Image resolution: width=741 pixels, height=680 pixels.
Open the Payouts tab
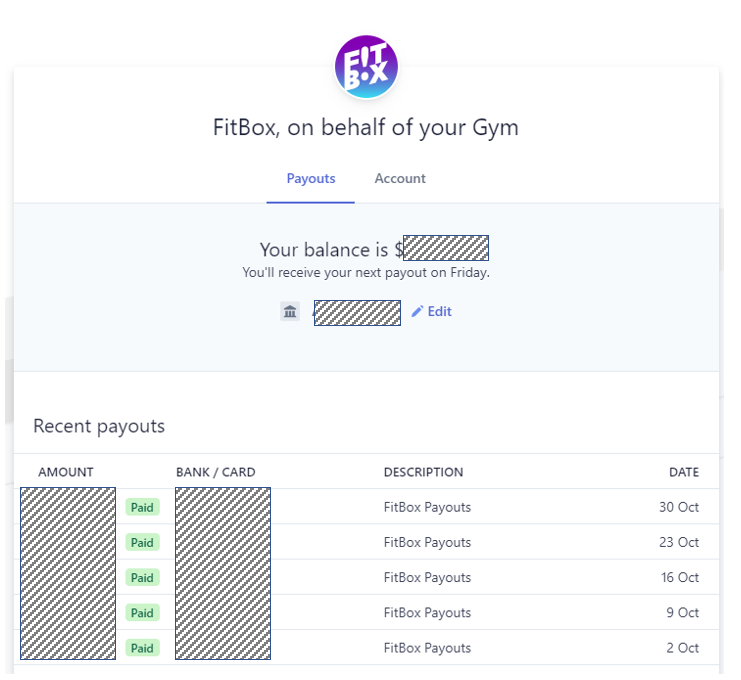click(x=310, y=178)
